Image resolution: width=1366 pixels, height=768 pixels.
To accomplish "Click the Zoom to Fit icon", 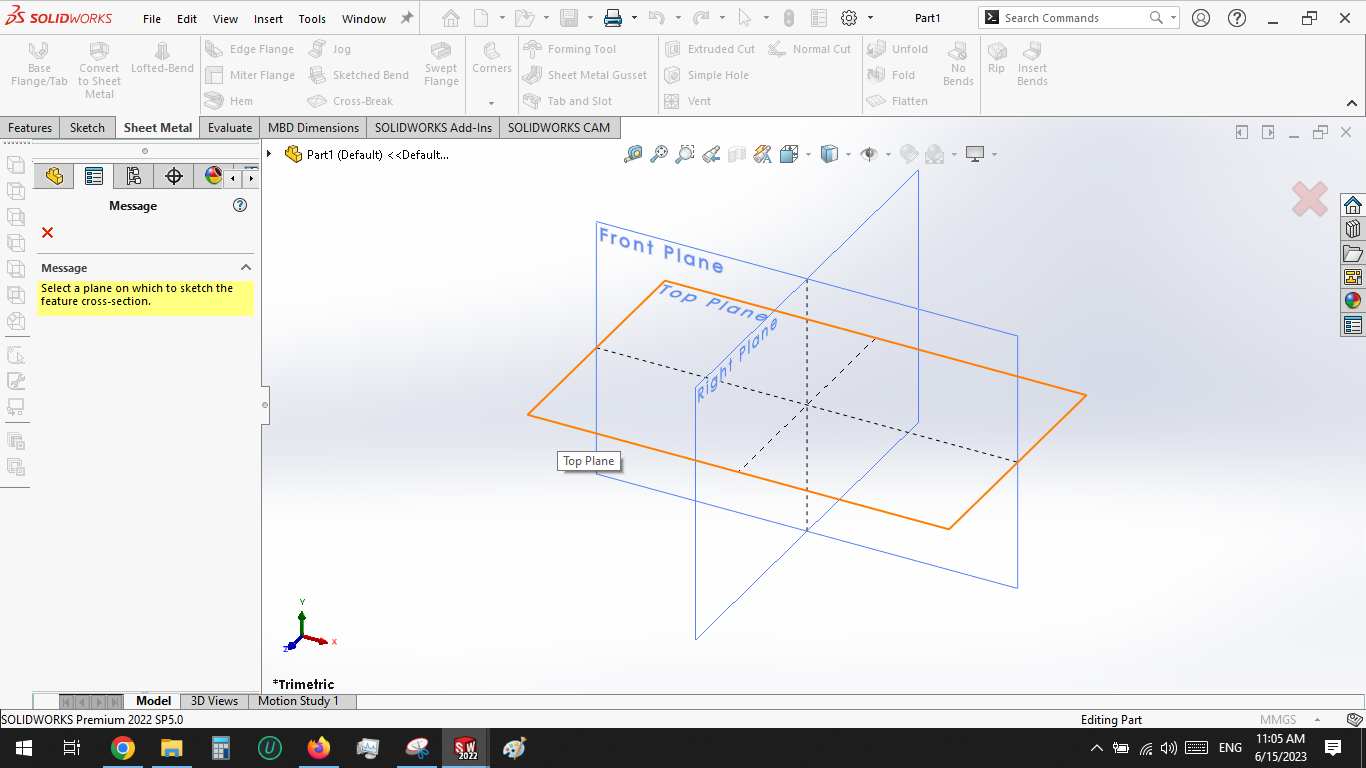I will point(657,154).
